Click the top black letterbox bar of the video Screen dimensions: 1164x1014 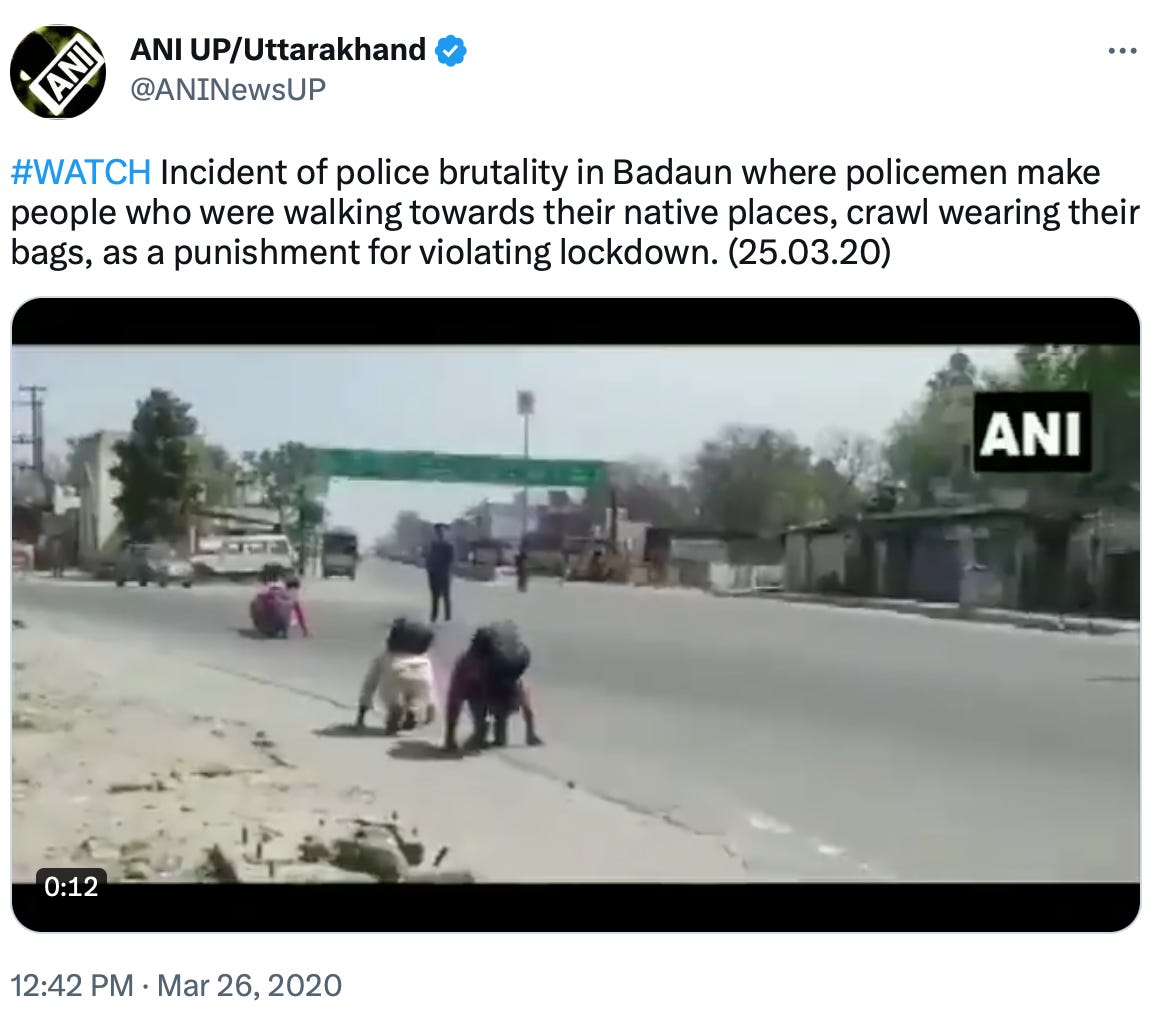point(576,321)
